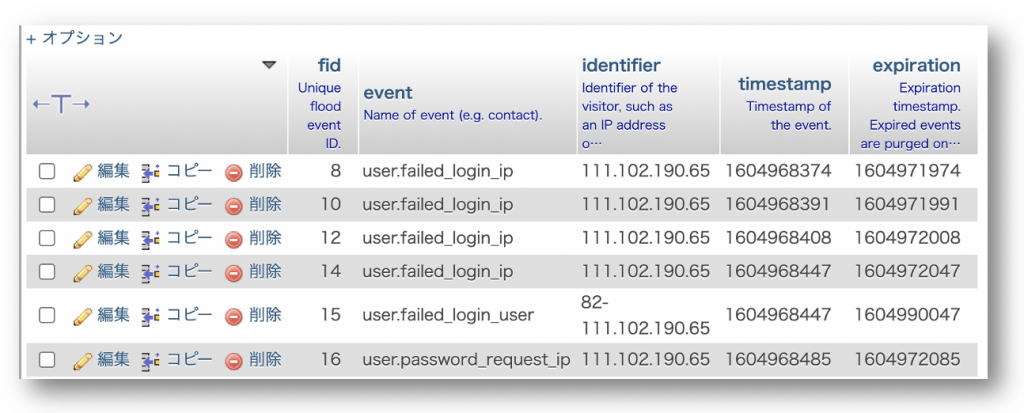1024x413 pixels.
Task: Click the red delete icon for fid 8
Action: point(233,173)
